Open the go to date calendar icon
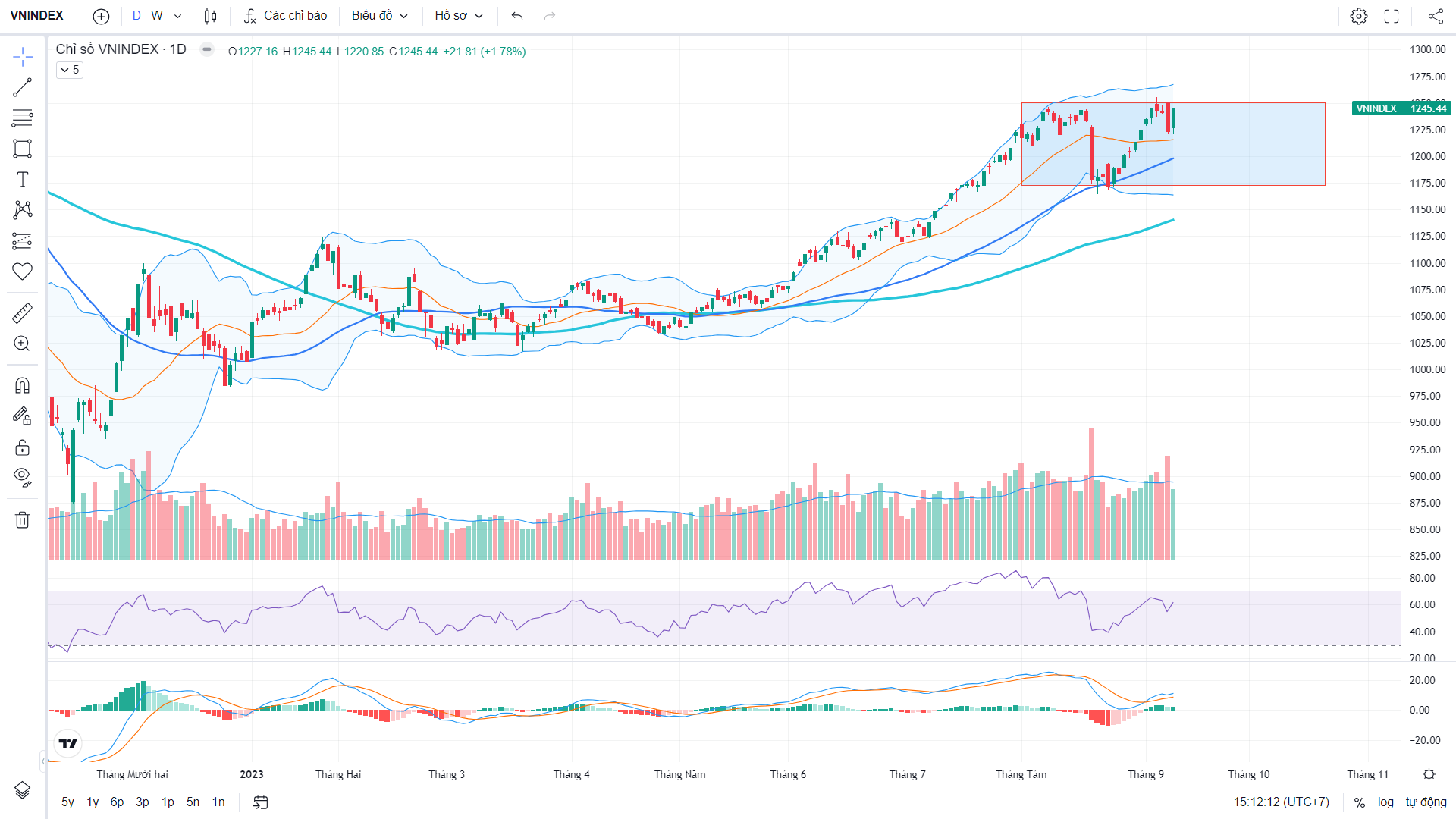The height and width of the screenshot is (819, 1456). tap(261, 802)
